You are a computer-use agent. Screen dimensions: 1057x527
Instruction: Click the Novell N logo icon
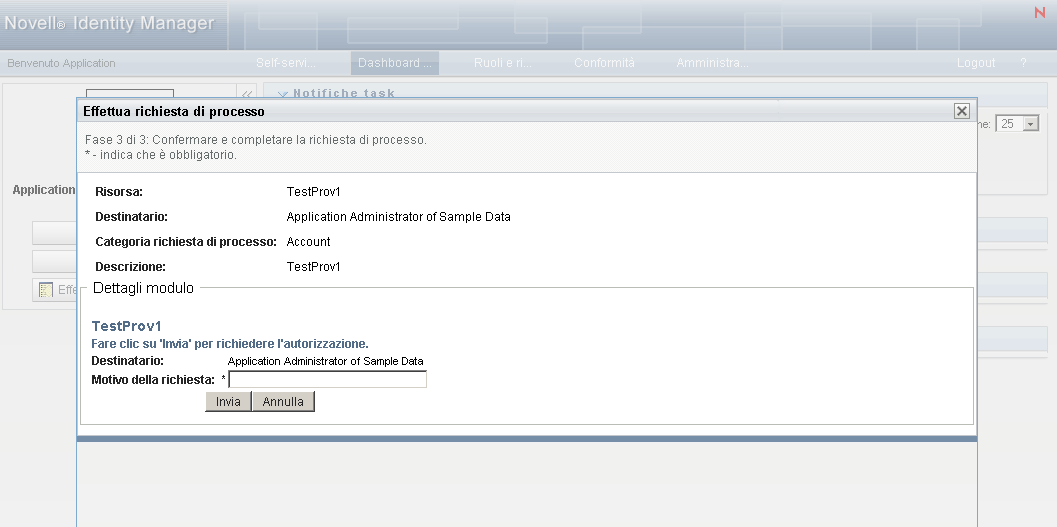pos(1039,12)
